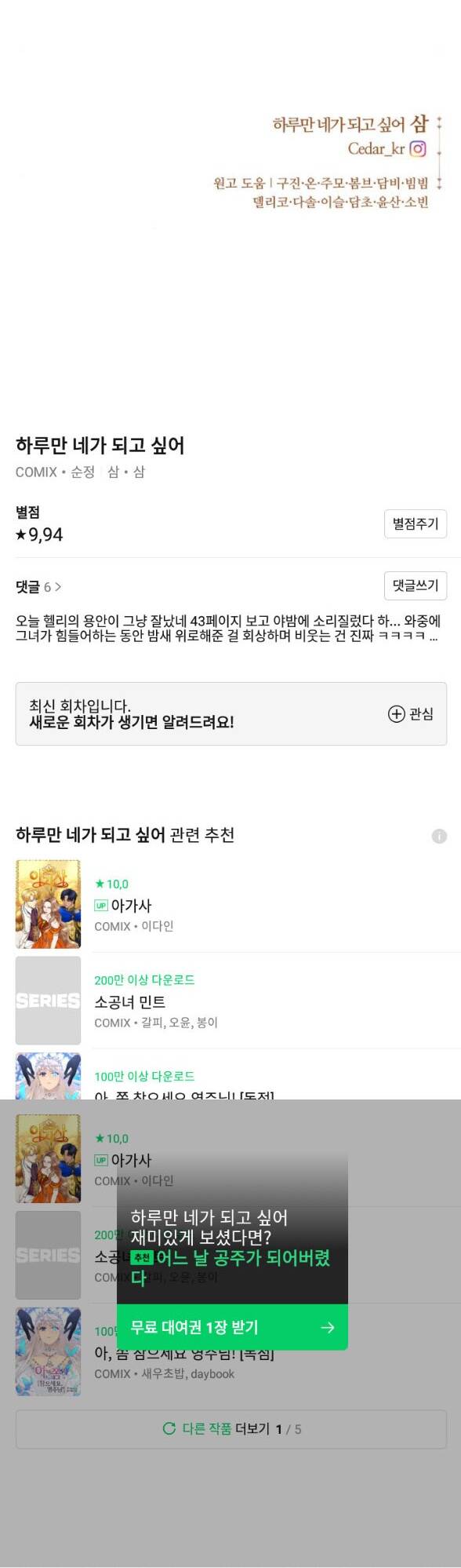Click the refresh icon on 다른 작품 더보기
The width and height of the screenshot is (461, 1568).
(169, 1428)
